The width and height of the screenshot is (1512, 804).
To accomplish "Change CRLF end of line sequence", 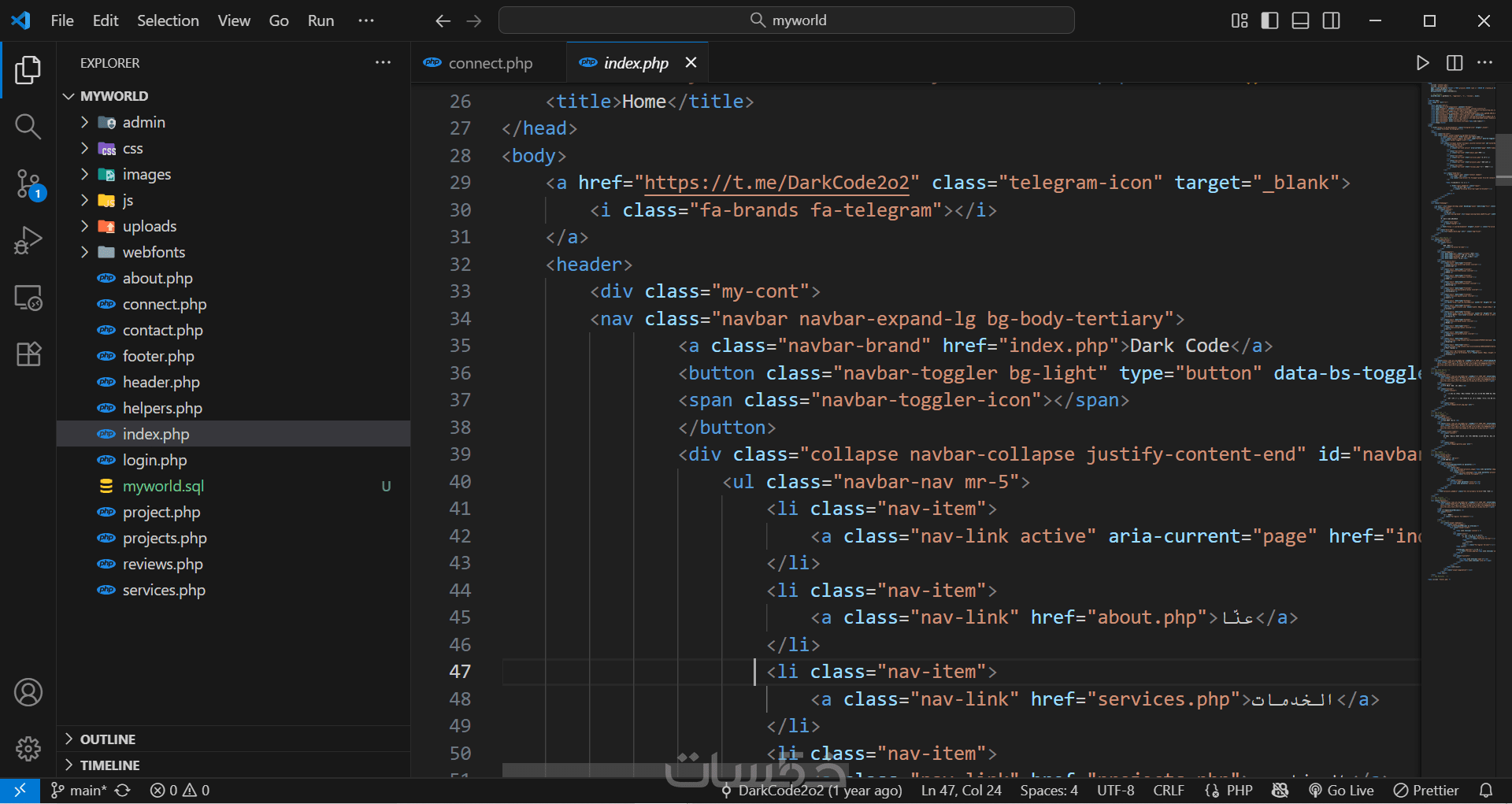I will pyautogui.click(x=1169, y=791).
